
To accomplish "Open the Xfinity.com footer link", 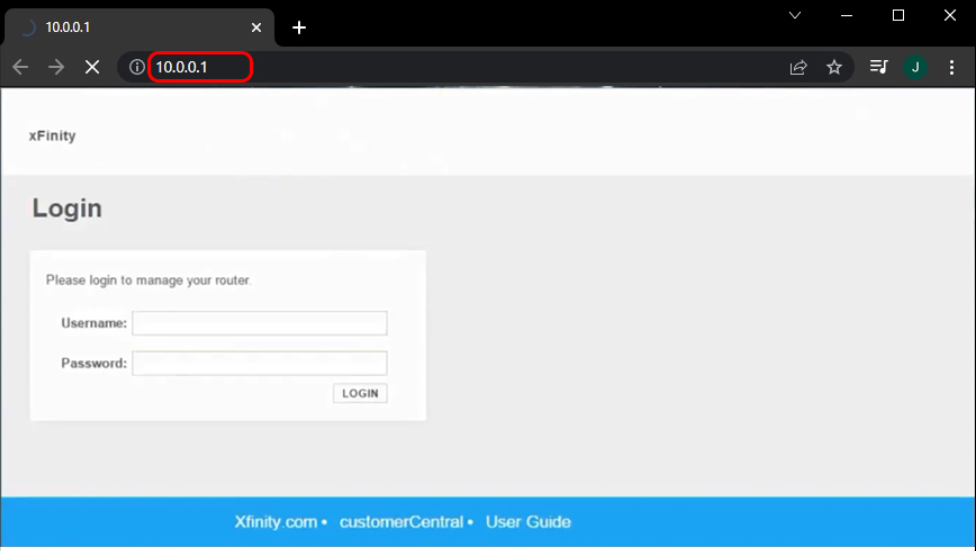I will pos(275,522).
